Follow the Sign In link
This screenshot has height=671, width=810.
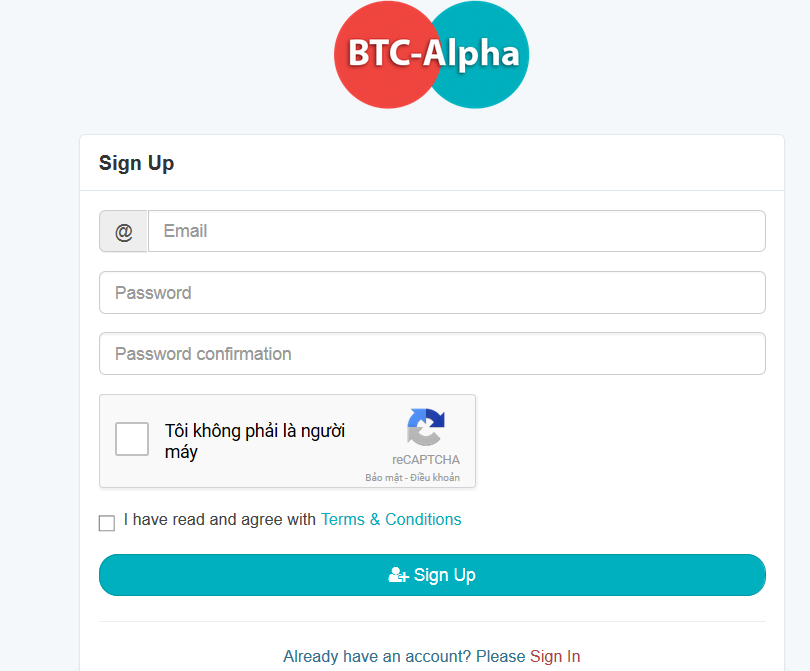pos(555,656)
